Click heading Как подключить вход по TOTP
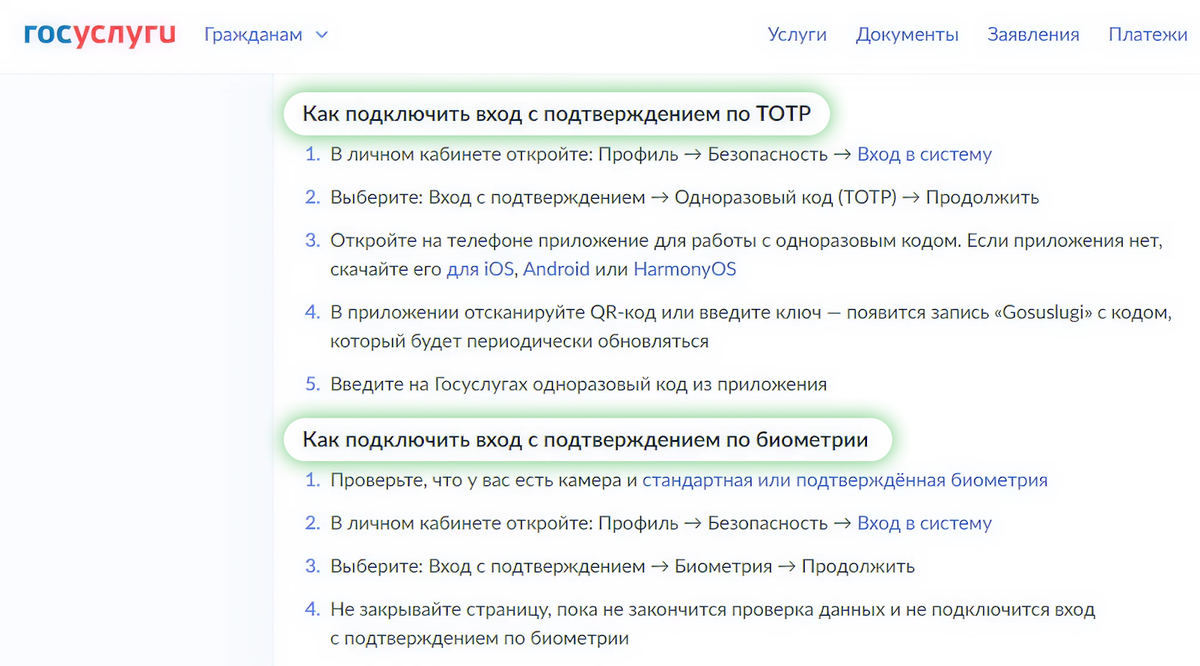 (x=555, y=114)
